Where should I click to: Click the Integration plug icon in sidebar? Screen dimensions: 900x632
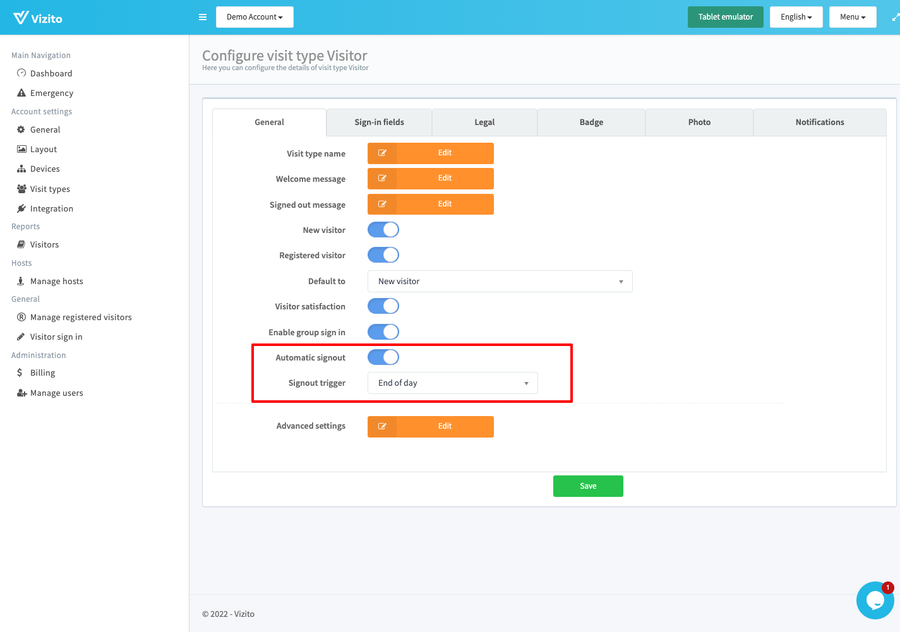pyautogui.click(x=21, y=209)
